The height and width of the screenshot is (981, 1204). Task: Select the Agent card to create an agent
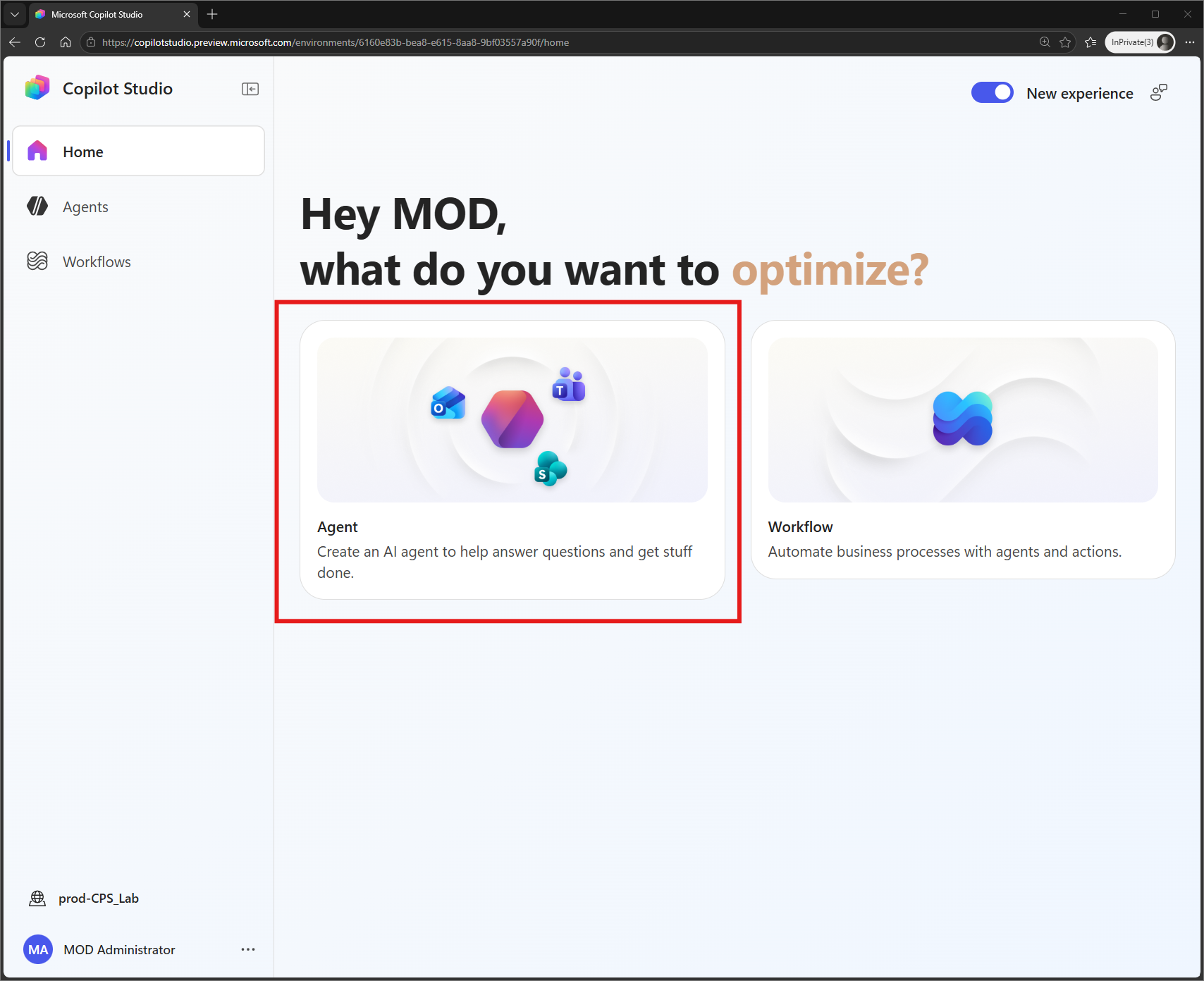click(x=512, y=460)
